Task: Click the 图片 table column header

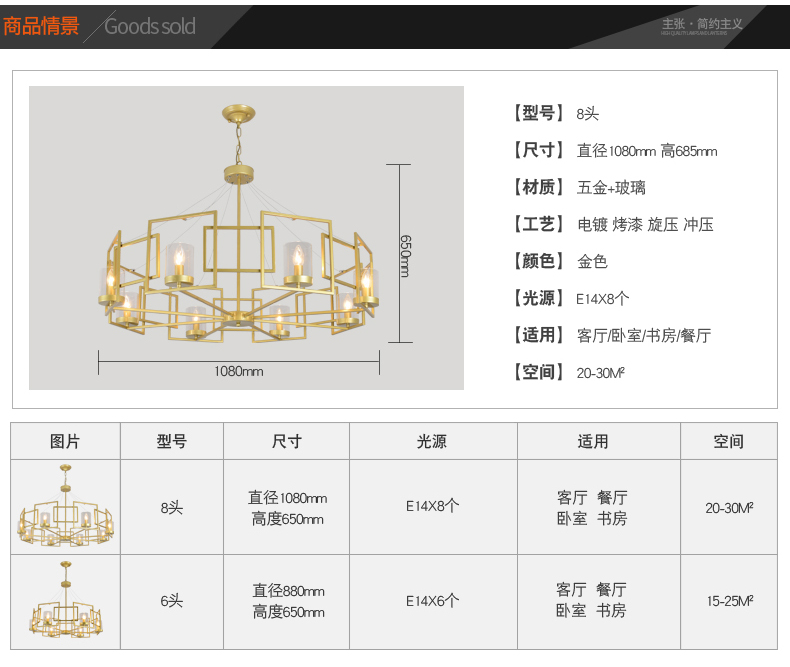Action: tap(65, 441)
